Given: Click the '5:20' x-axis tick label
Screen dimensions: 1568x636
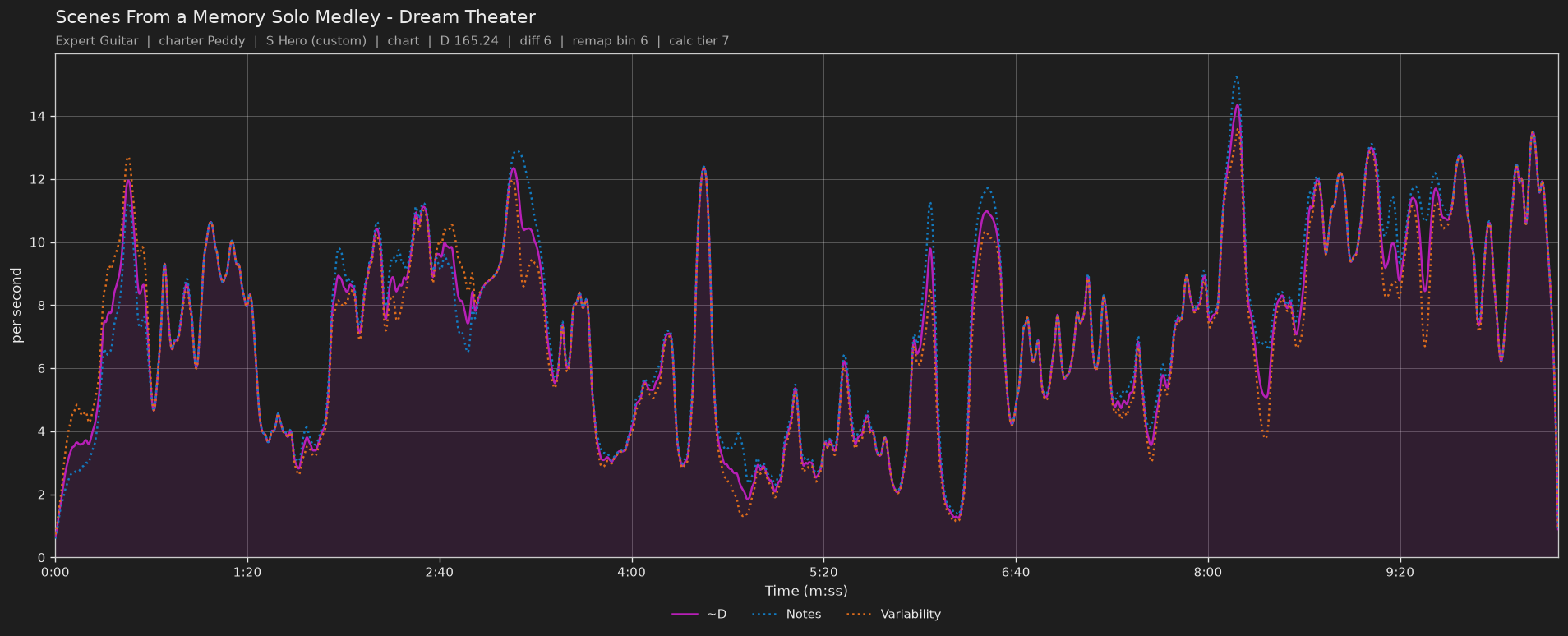Looking at the screenshot, I should point(823,572).
